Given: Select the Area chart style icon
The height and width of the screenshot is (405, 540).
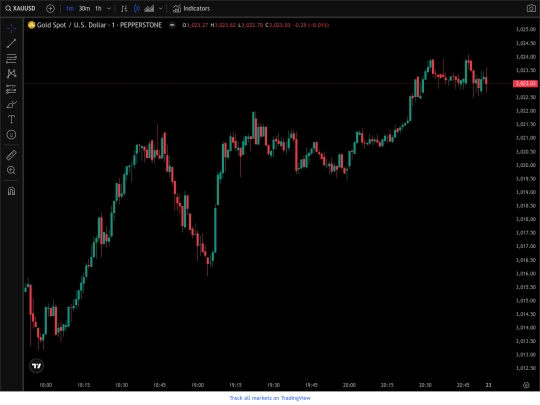Looking at the screenshot, I should (x=149, y=8).
